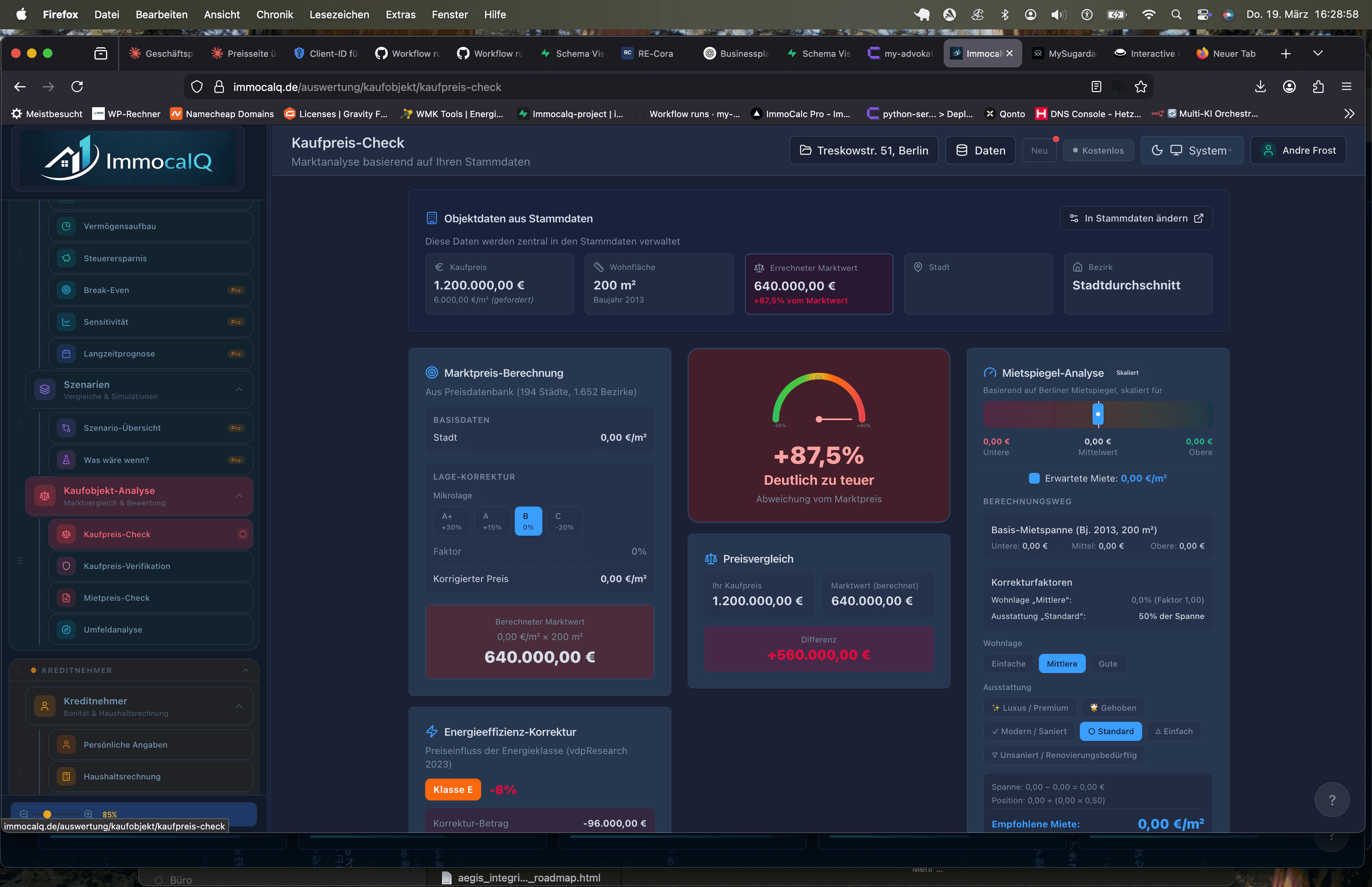Click the Kostenlos plan badge

pyautogui.click(x=1098, y=150)
